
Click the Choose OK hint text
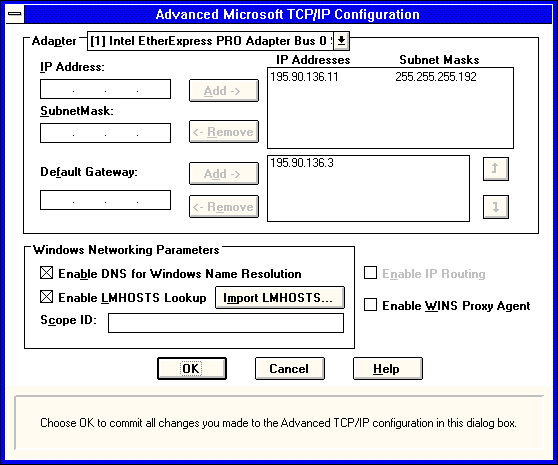click(278, 423)
